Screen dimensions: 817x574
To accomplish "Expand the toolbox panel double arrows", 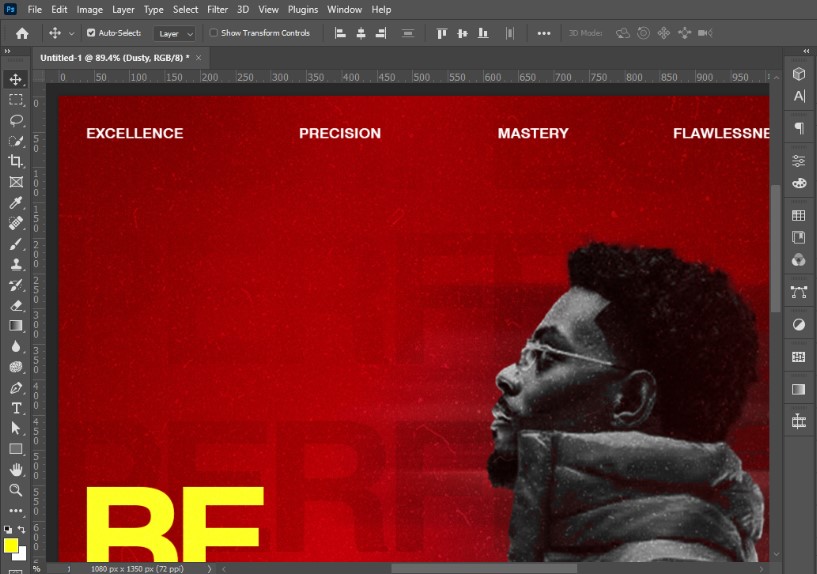I will tap(7, 51).
